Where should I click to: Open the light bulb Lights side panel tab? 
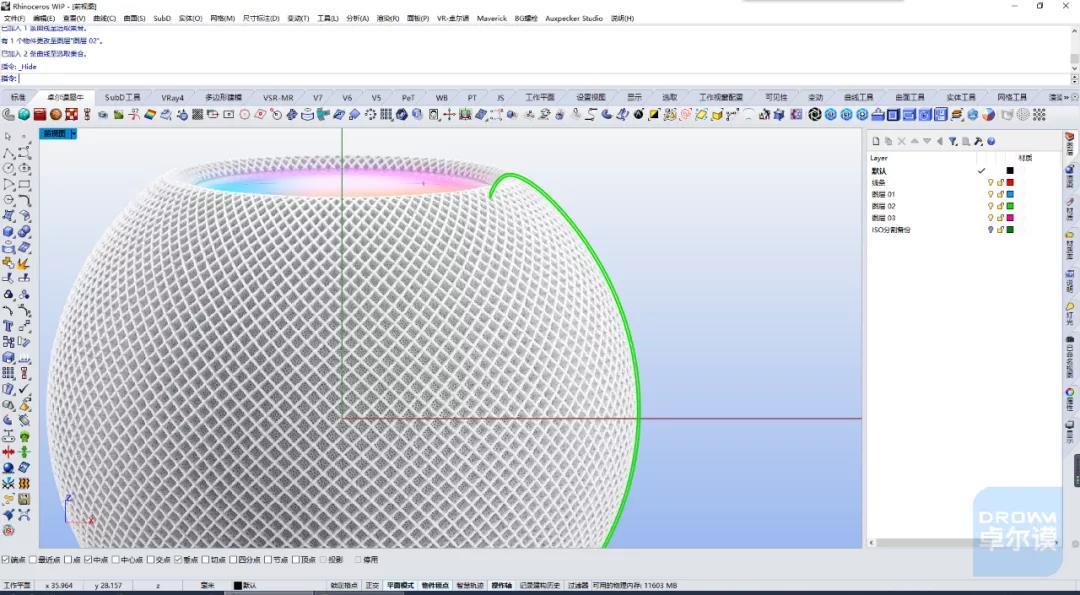(x=1070, y=313)
